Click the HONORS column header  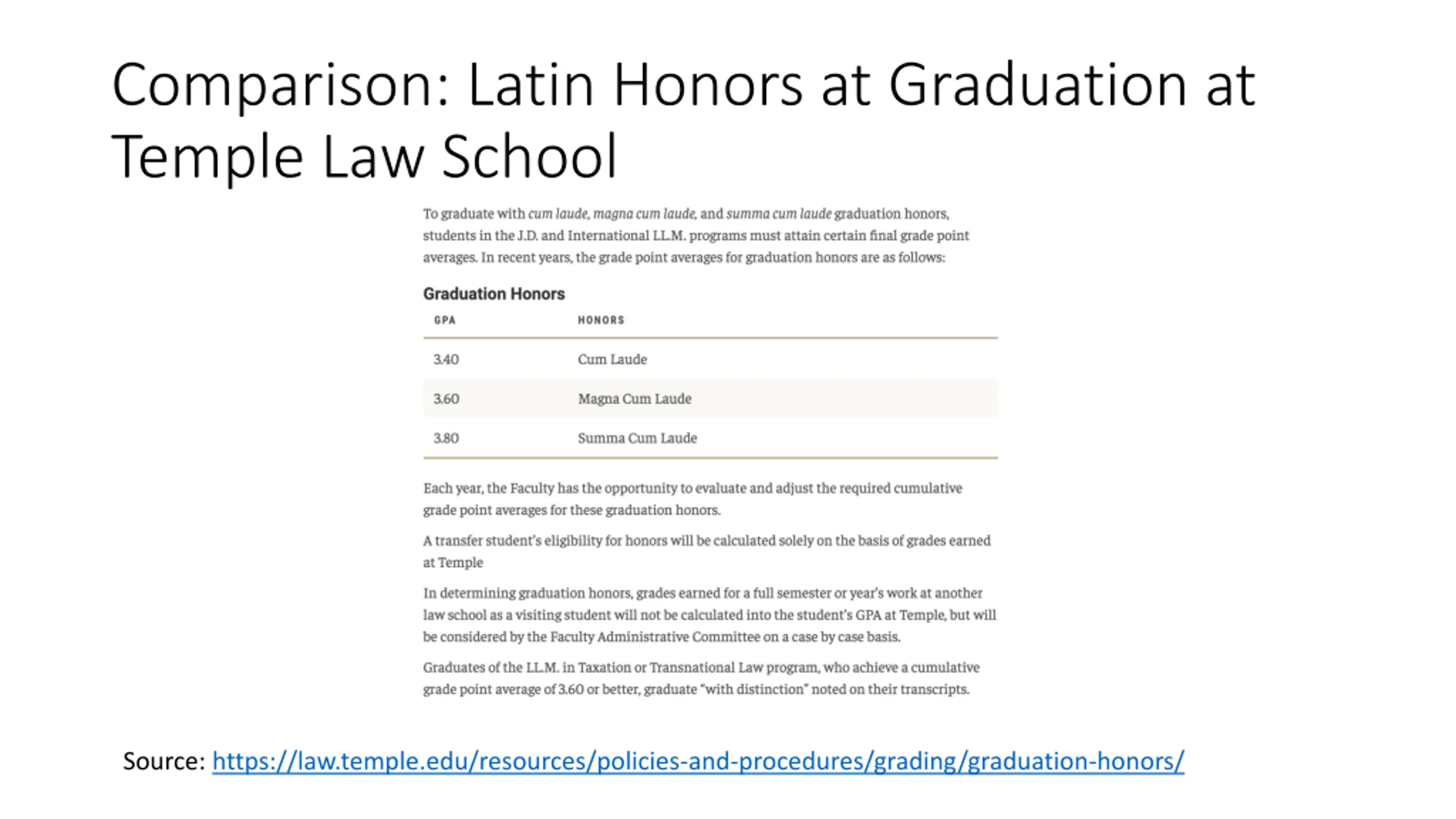click(x=601, y=320)
